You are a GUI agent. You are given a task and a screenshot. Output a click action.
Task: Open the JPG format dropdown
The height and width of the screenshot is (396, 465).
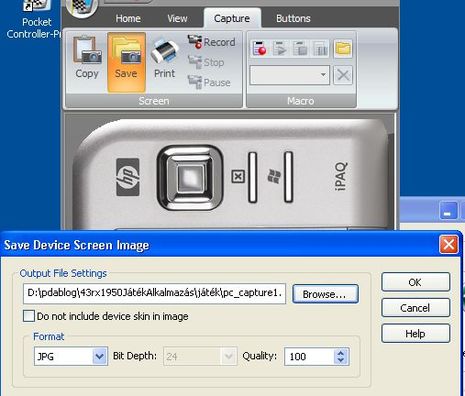tap(99, 356)
